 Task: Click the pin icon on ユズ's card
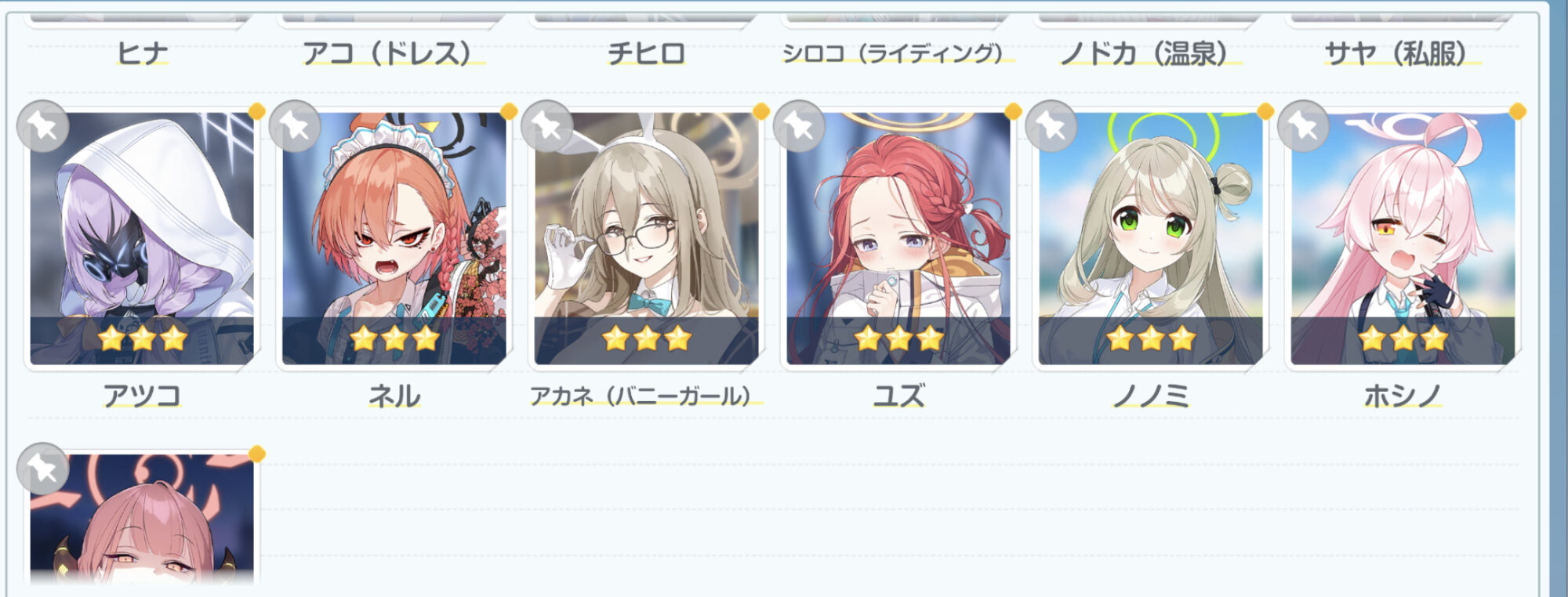click(799, 127)
